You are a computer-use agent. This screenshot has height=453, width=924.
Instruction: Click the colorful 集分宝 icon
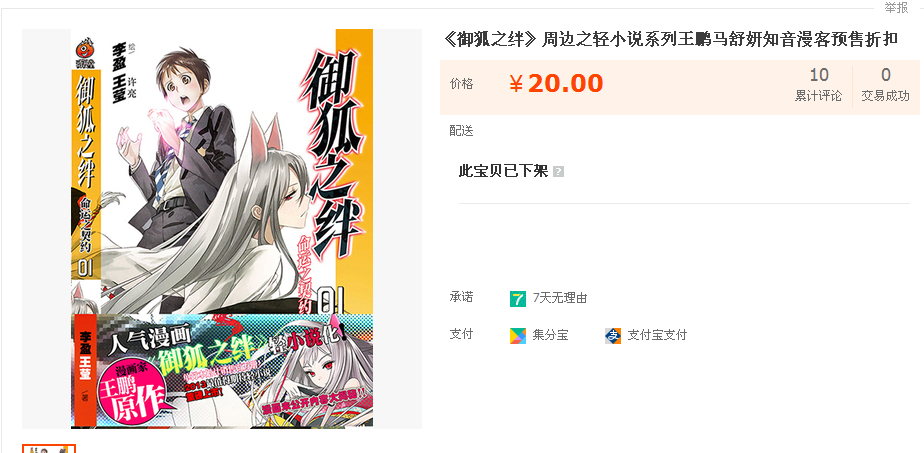(517, 336)
